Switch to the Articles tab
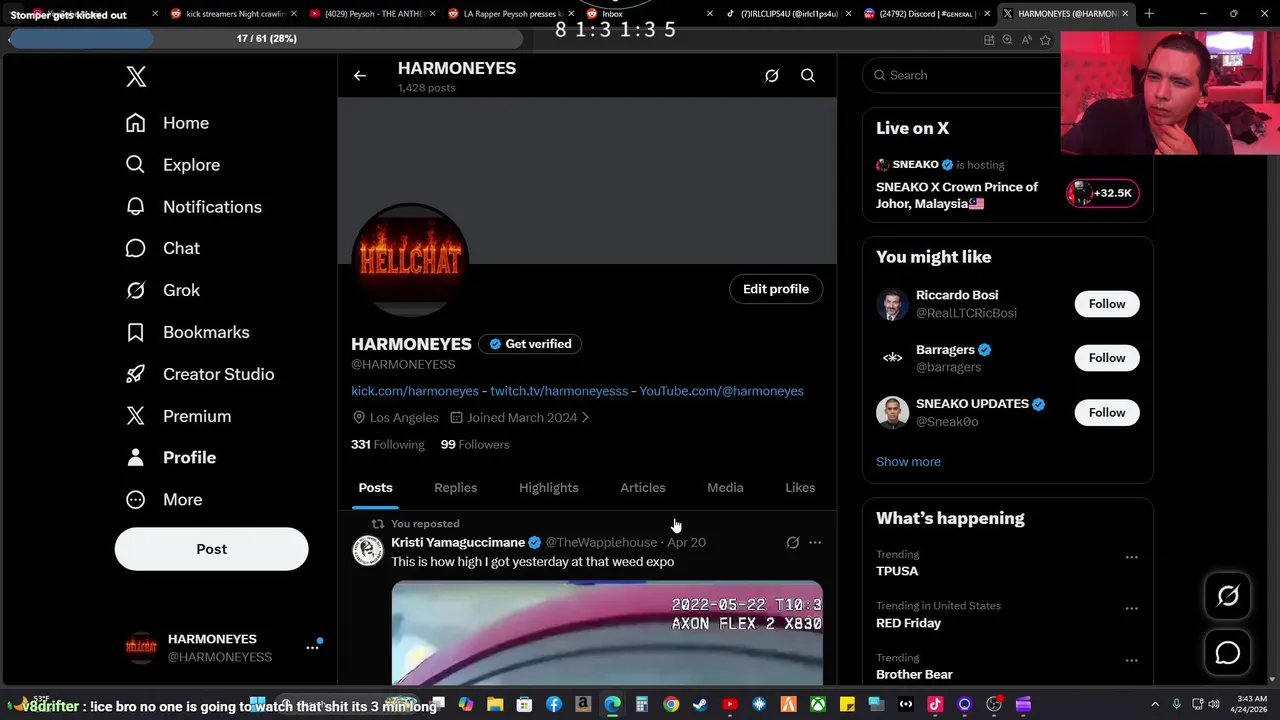This screenshot has height=720, width=1280. 642,488
